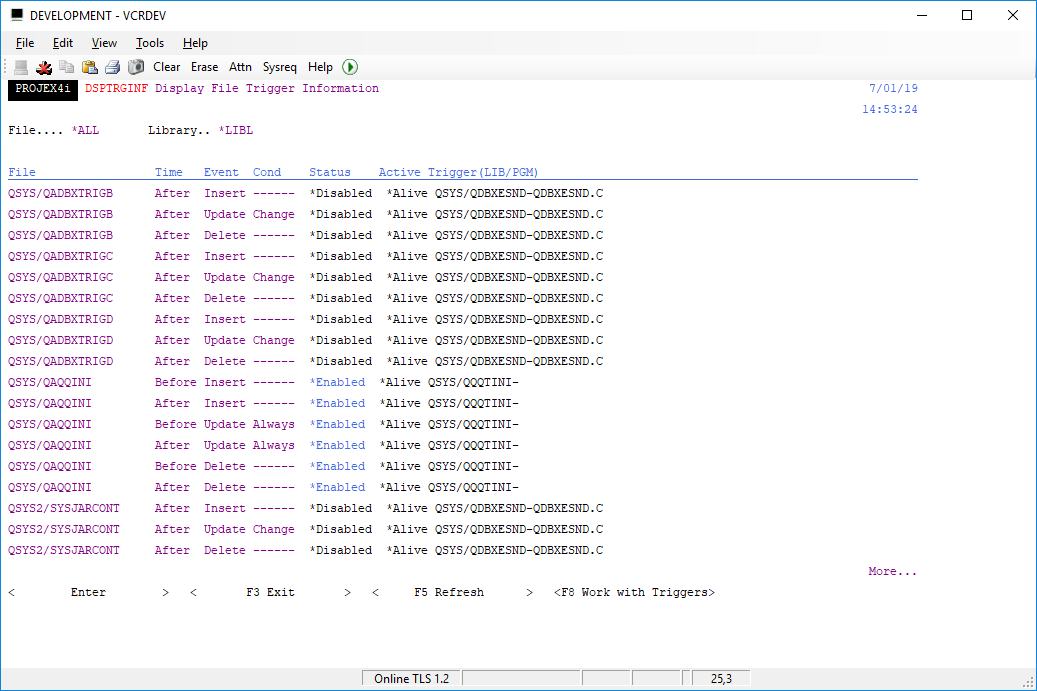
Task: Open the Help menu in menu bar
Action: [x=195, y=43]
